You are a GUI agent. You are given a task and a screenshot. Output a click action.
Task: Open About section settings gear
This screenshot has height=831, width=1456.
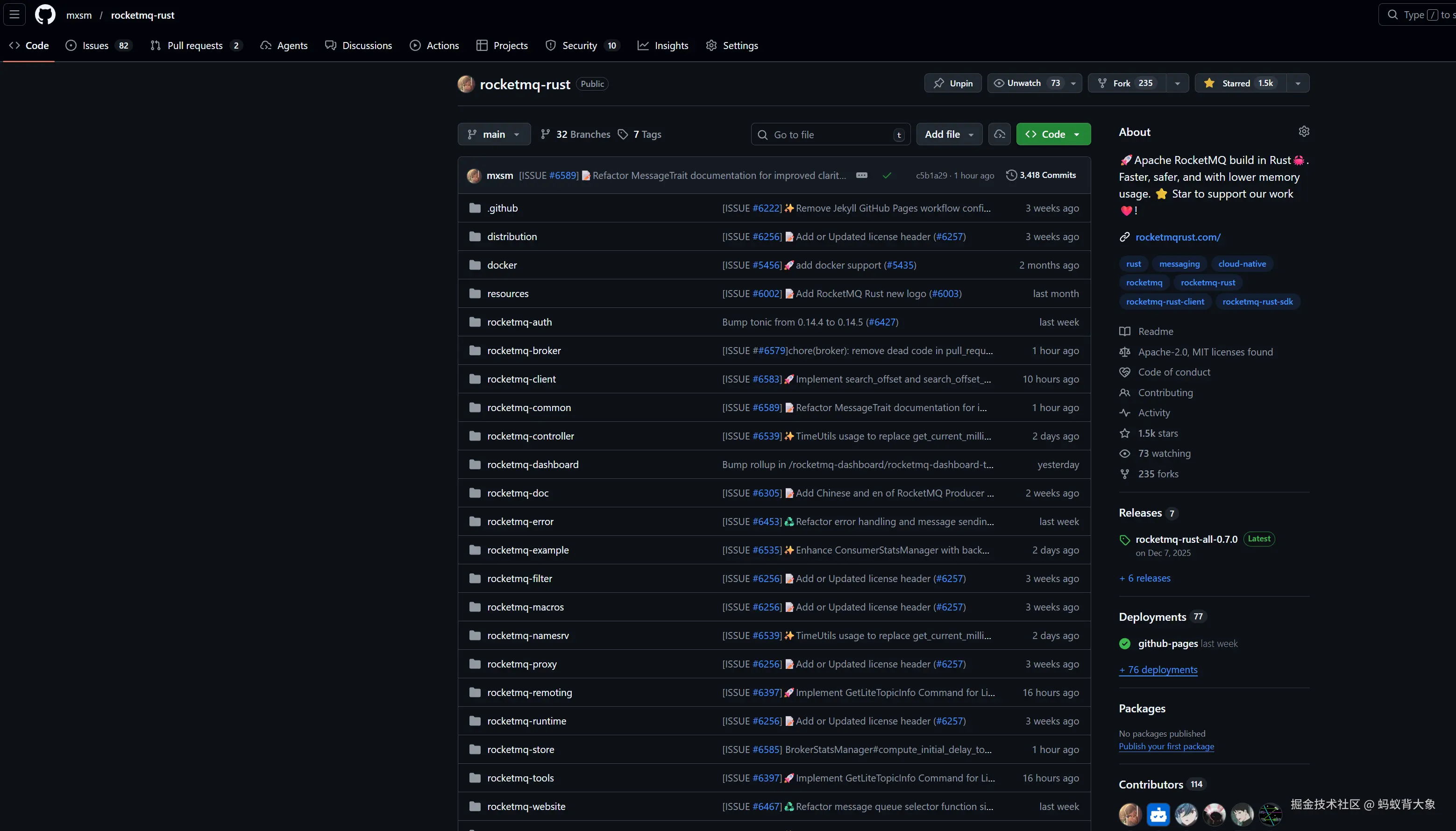point(1304,132)
